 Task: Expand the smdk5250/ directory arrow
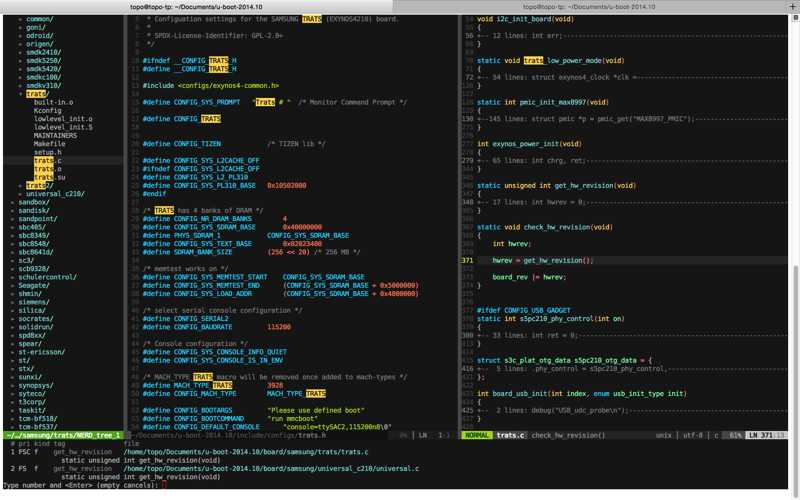(x=20, y=61)
